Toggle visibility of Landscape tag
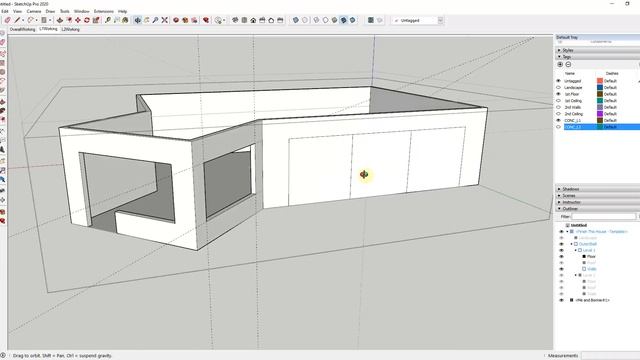Image resolution: width=640 pixels, height=360 pixels. coord(558,87)
